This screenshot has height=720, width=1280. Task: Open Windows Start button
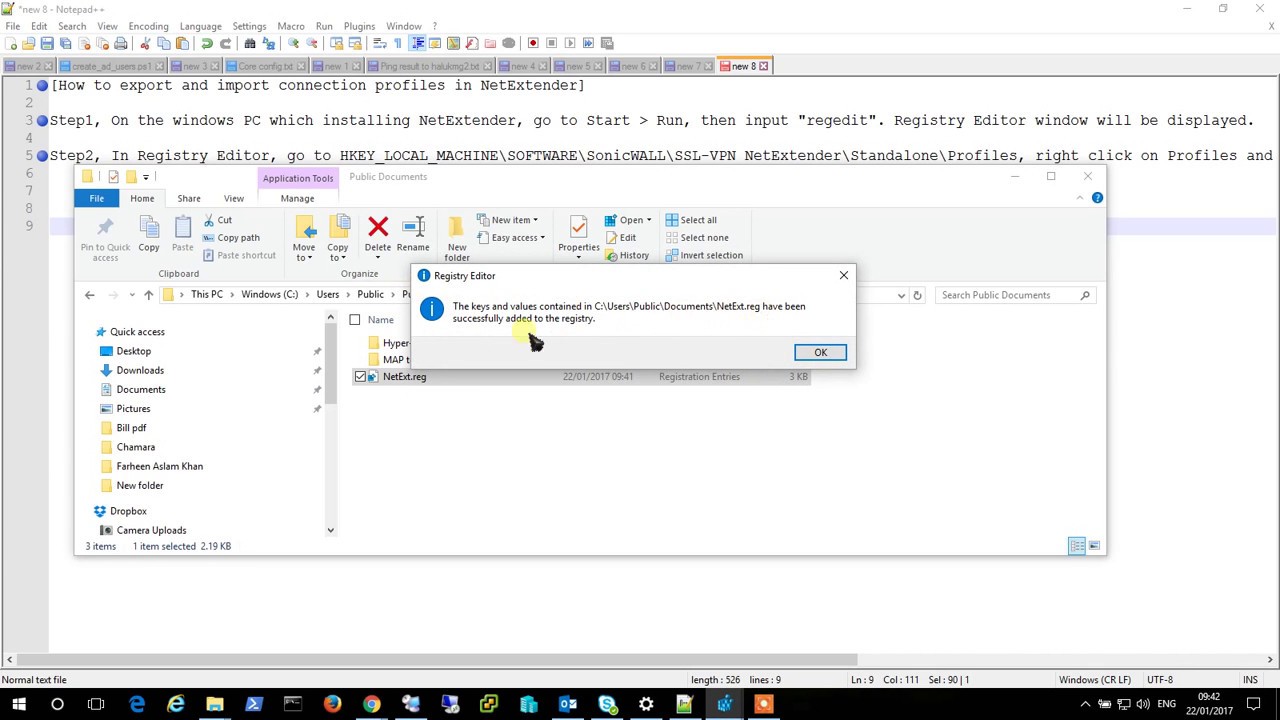pyautogui.click(x=18, y=705)
